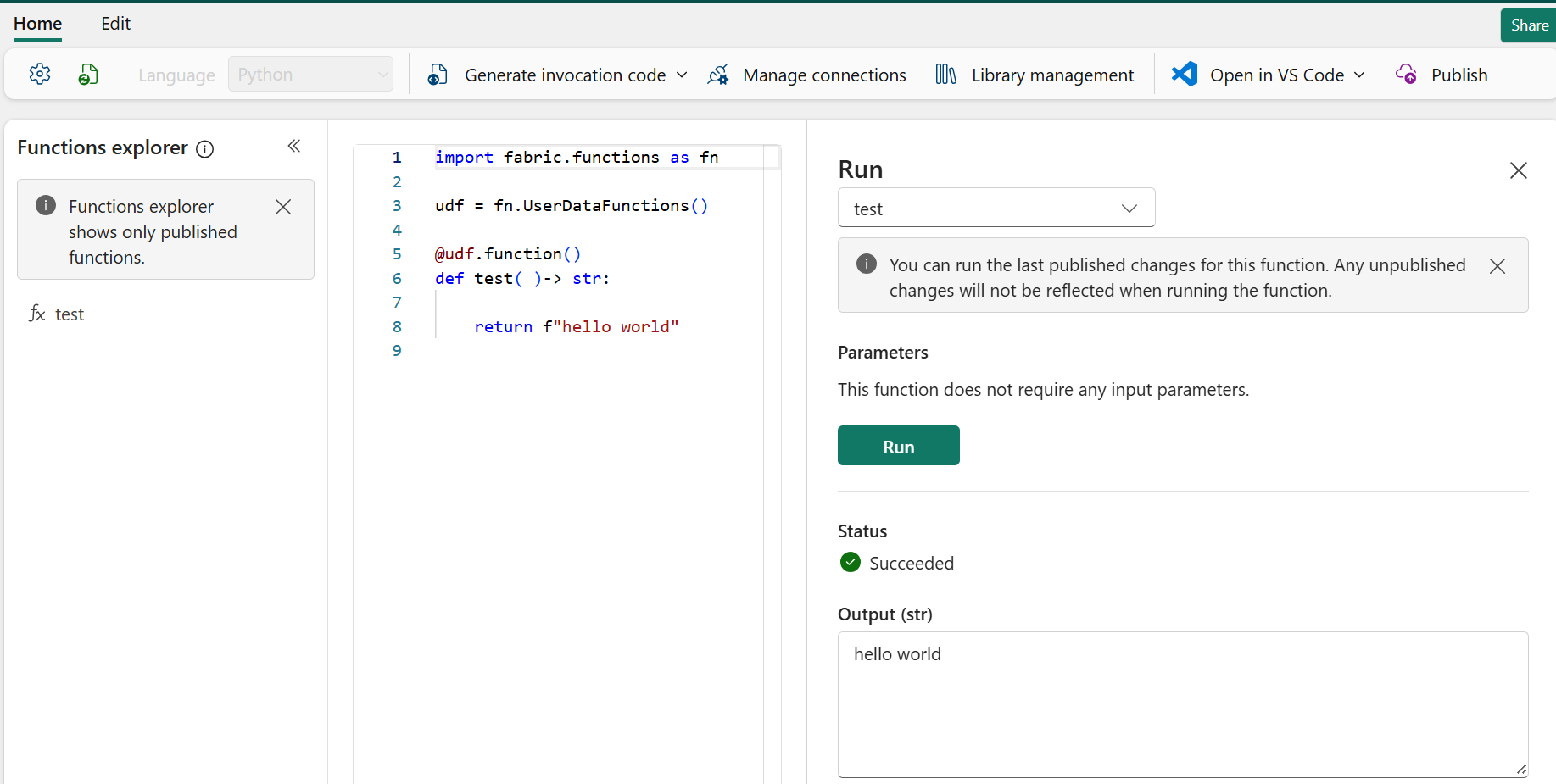Dismiss the published functions notice
The width and height of the screenshot is (1556, 784).
coord(283,207)
